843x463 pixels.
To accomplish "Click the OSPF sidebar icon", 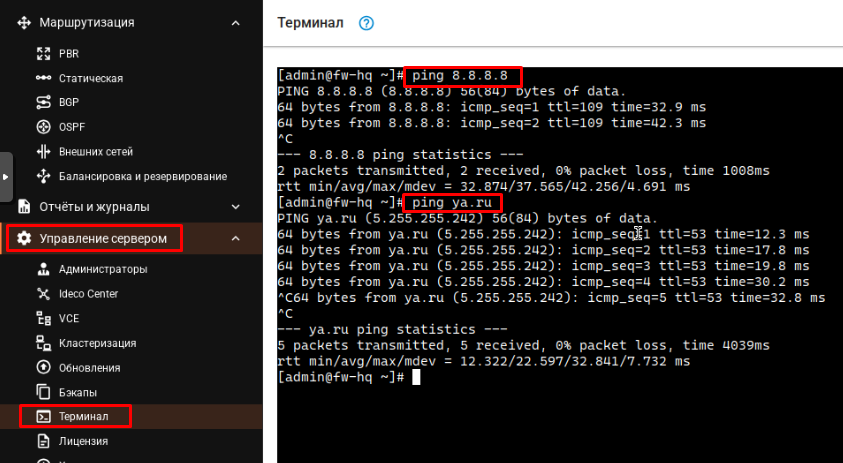I will coord(43,127).
